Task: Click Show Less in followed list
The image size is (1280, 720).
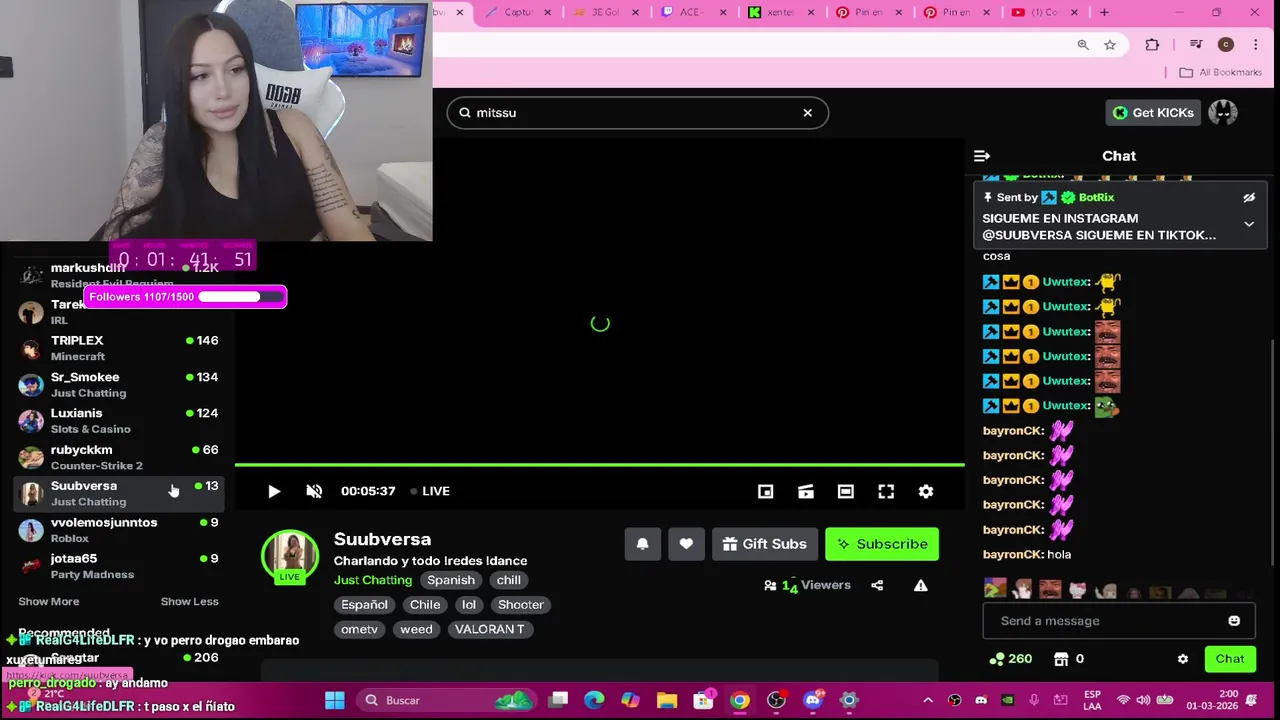Action: pyautogui.click(x=189, y=601)
